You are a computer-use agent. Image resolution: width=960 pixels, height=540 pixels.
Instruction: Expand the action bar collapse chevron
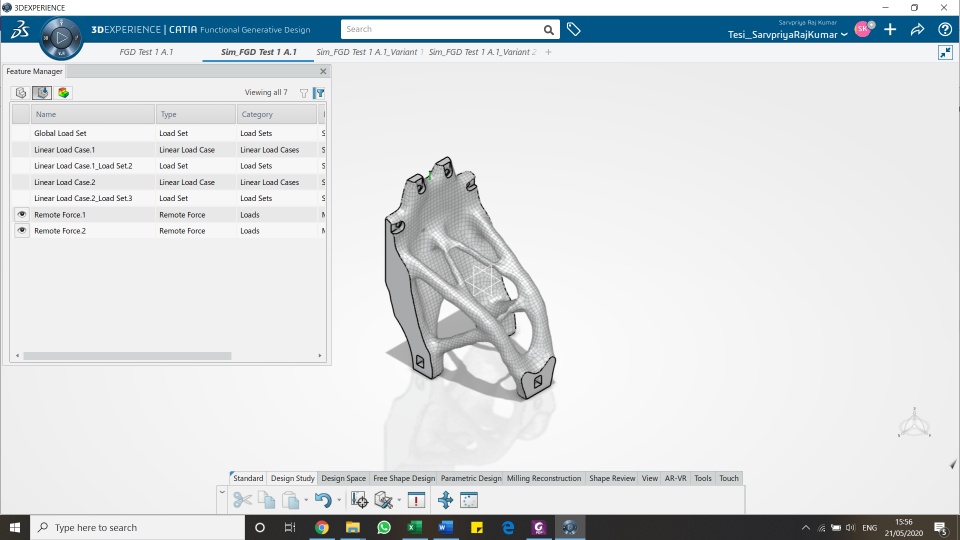[x=222, y=492]
